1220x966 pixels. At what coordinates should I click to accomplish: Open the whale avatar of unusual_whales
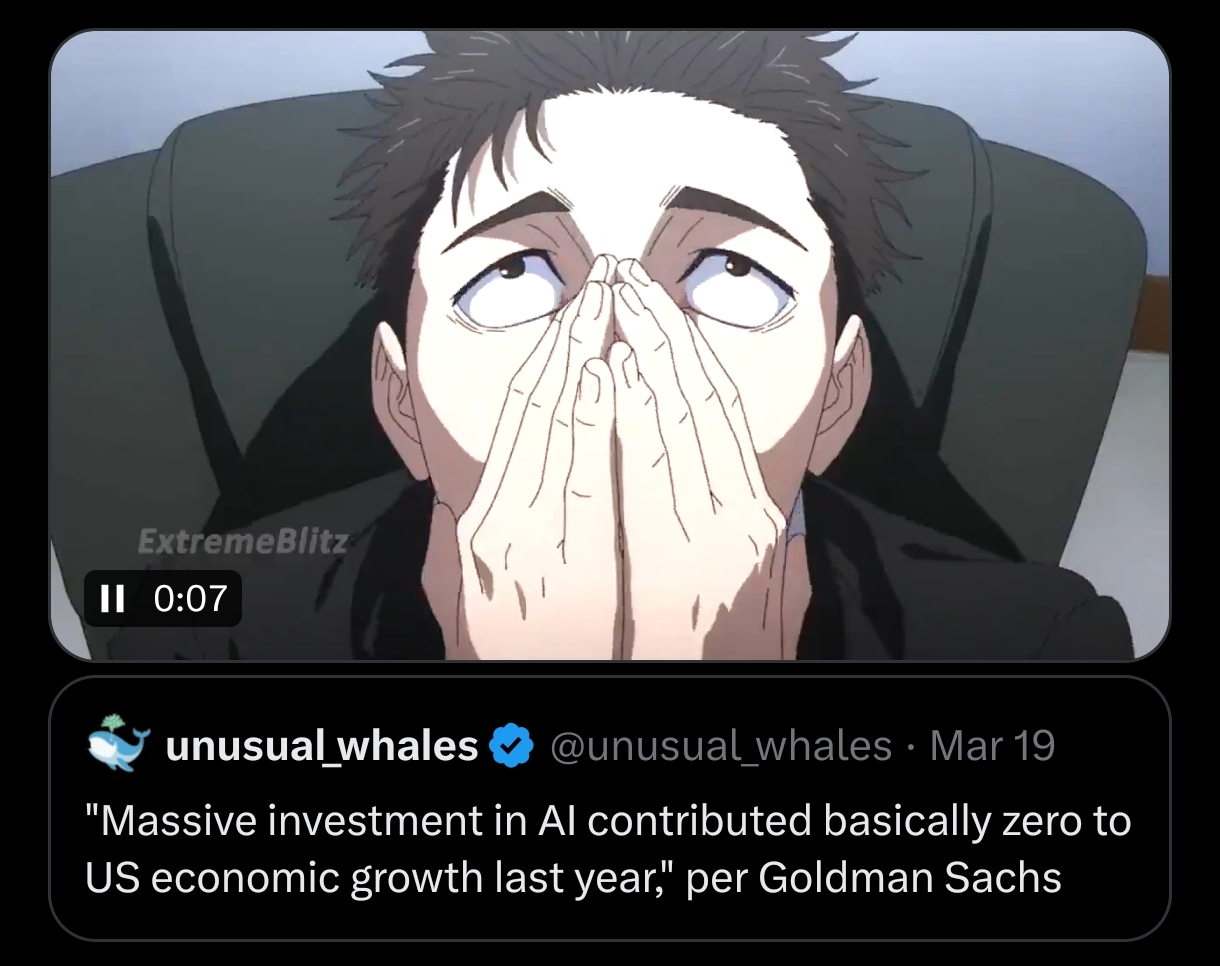(118, 745)
